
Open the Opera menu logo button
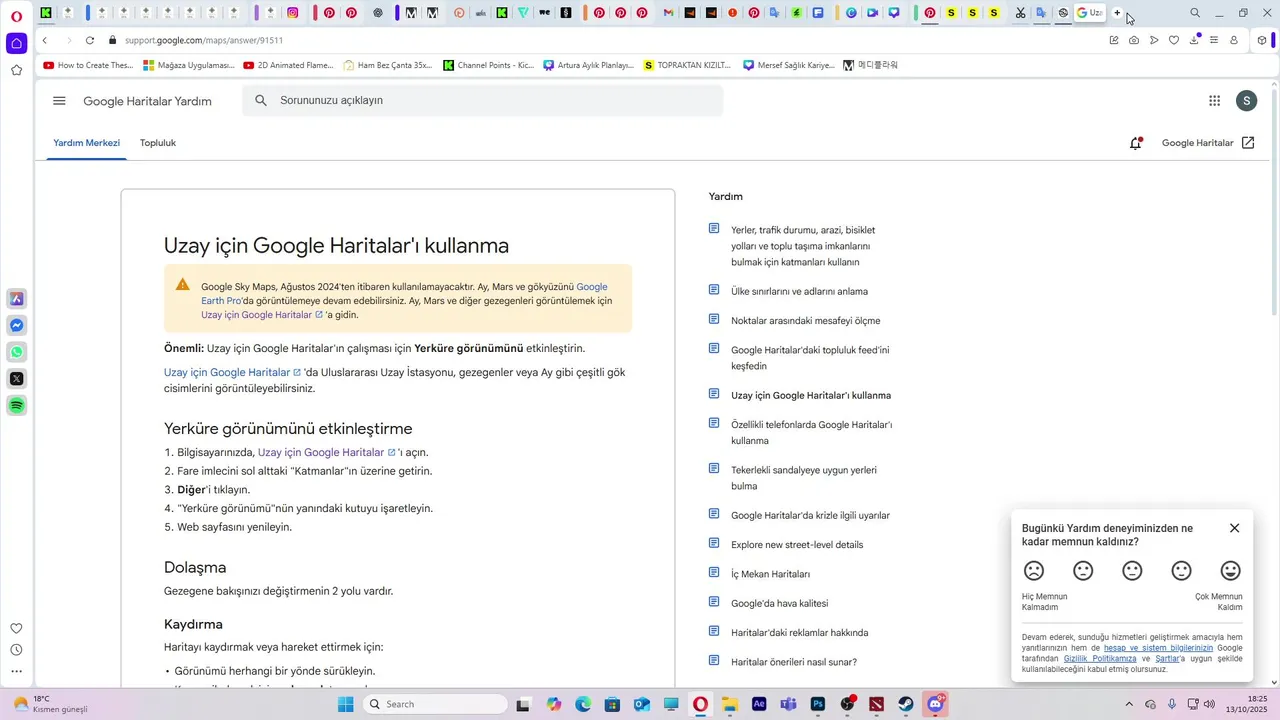16,15
